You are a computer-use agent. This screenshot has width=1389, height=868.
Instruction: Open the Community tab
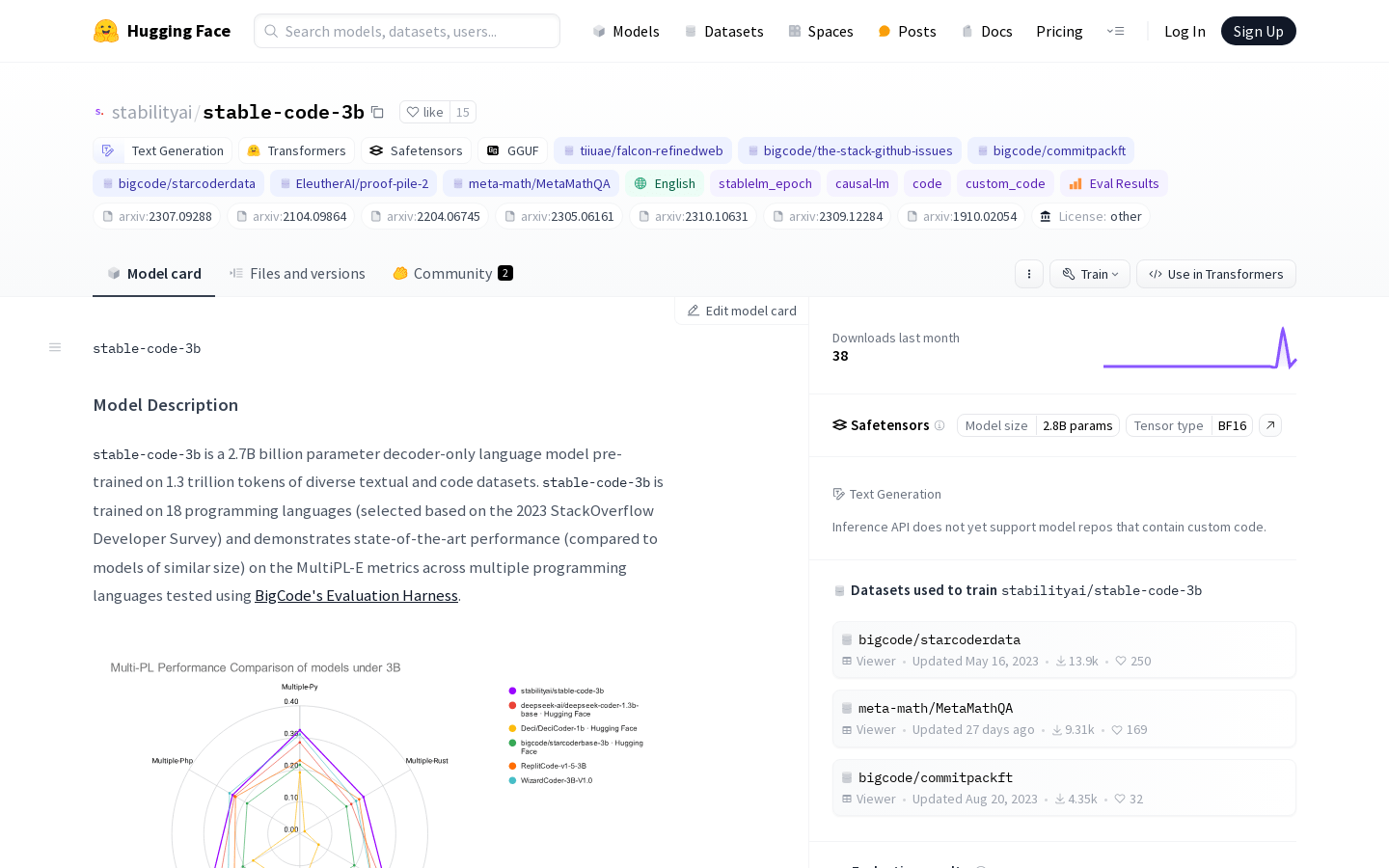(452, 274)
